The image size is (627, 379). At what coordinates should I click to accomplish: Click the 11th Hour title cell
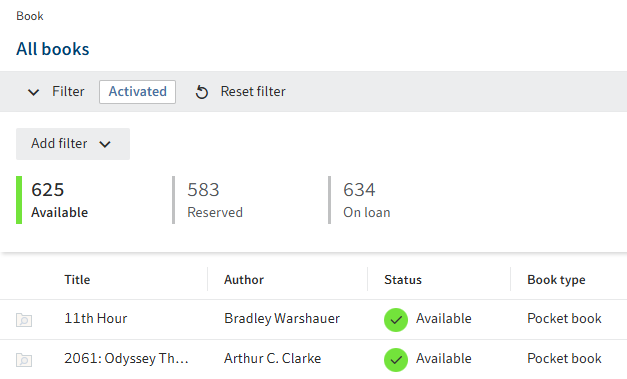(x=96, y=319)
